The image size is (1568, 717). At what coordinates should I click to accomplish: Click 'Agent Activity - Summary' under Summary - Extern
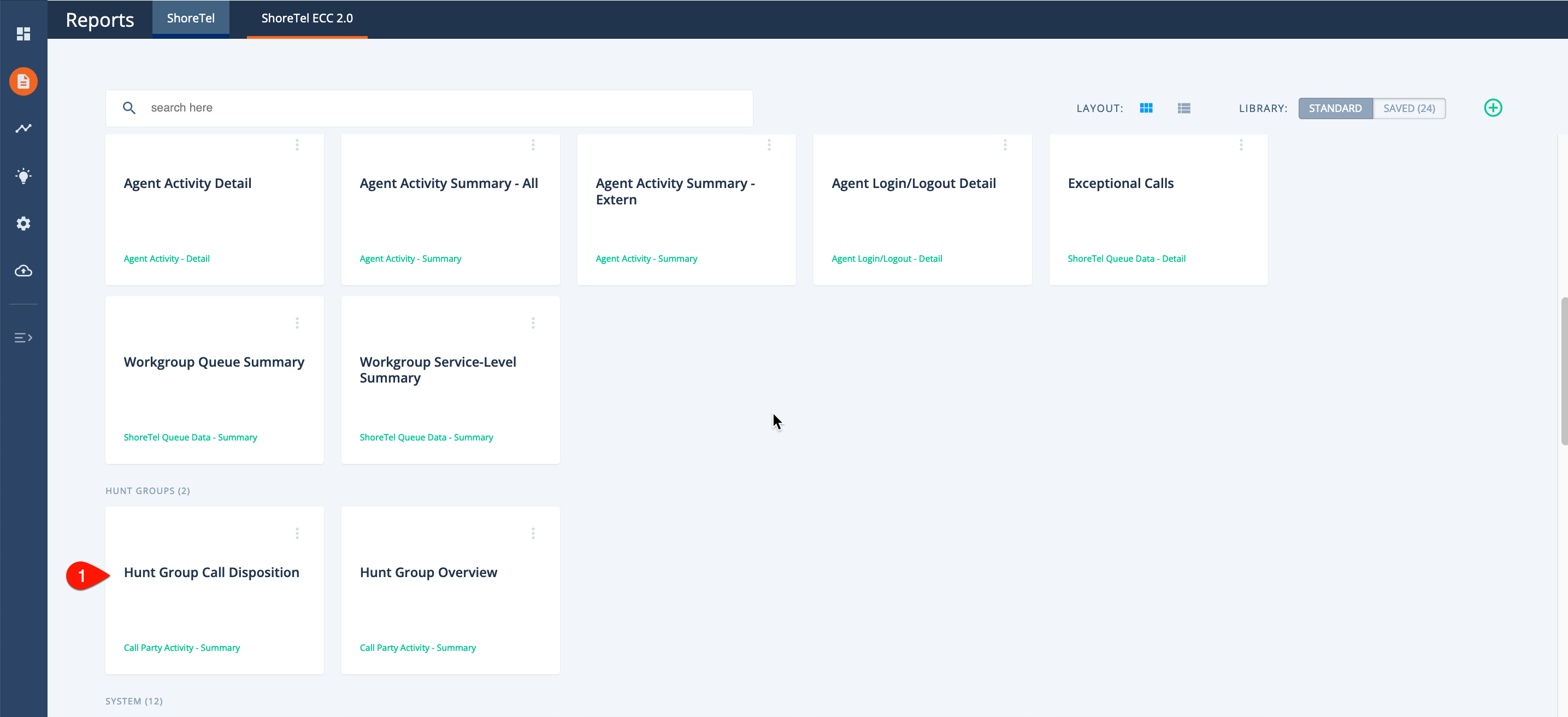(x=646, y=258)
